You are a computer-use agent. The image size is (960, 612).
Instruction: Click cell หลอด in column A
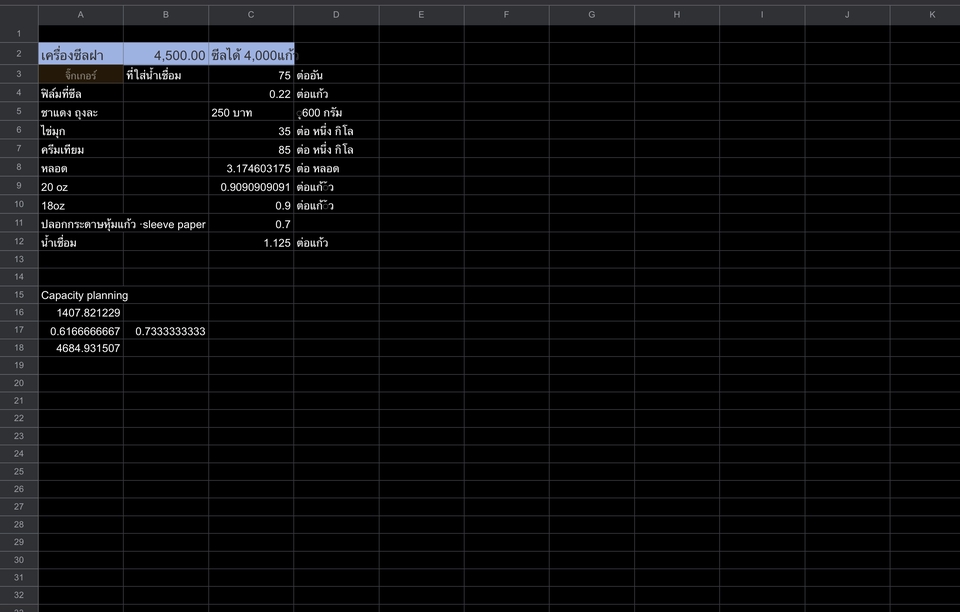pyautogui.click(x=81, y=168)
